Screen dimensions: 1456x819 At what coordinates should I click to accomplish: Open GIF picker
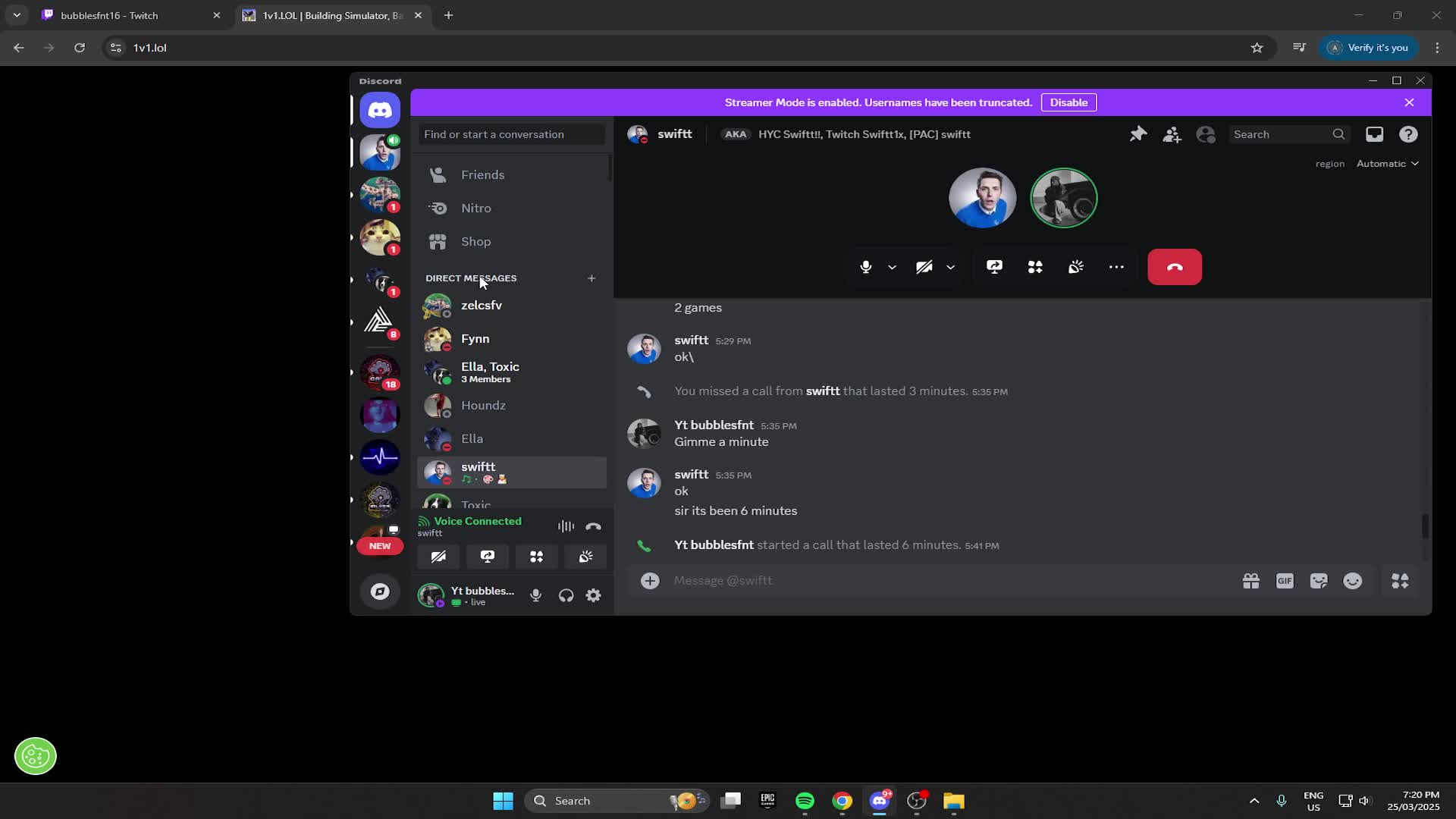click(1285, 581)
